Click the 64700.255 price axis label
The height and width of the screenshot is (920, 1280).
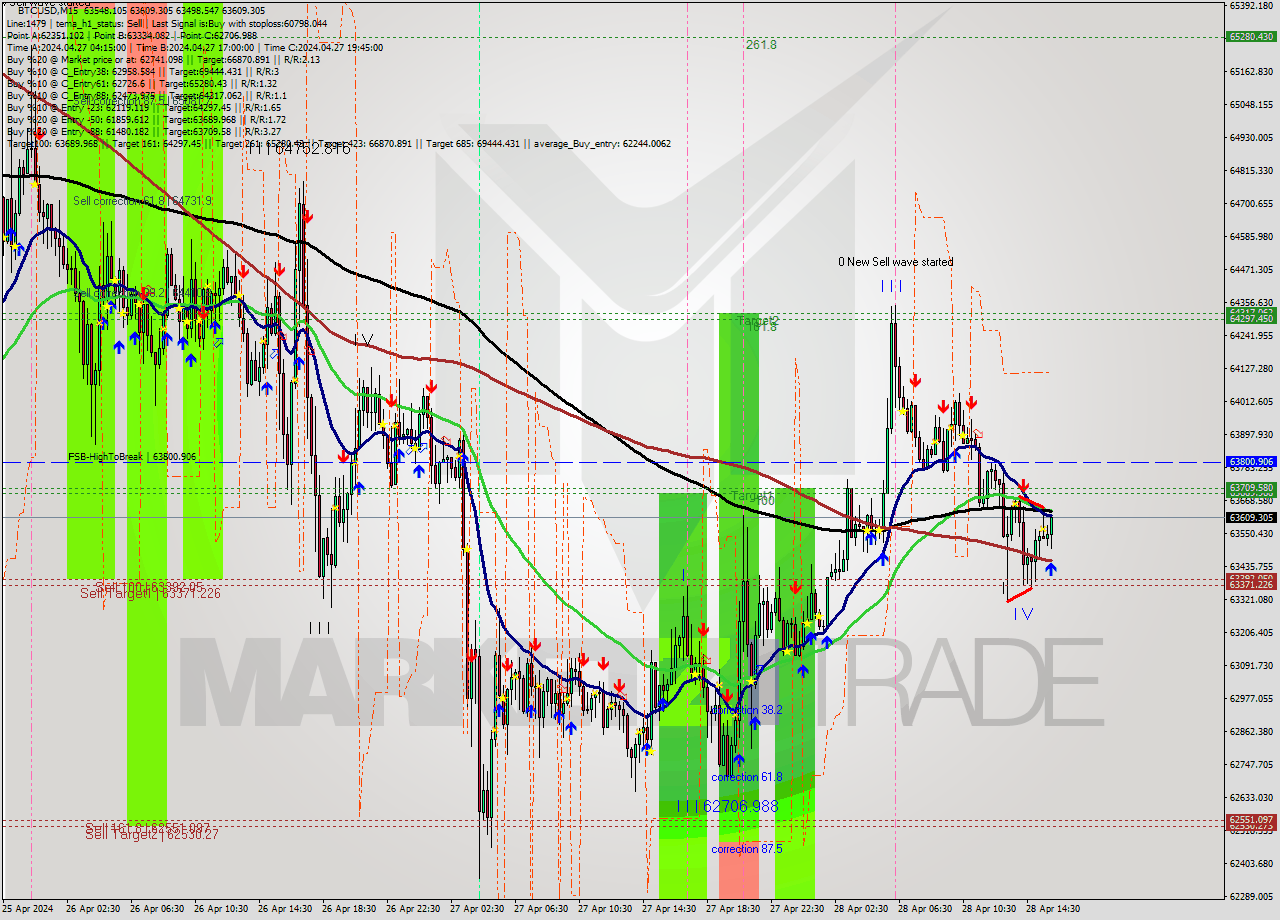click(x=1250, y=203)
